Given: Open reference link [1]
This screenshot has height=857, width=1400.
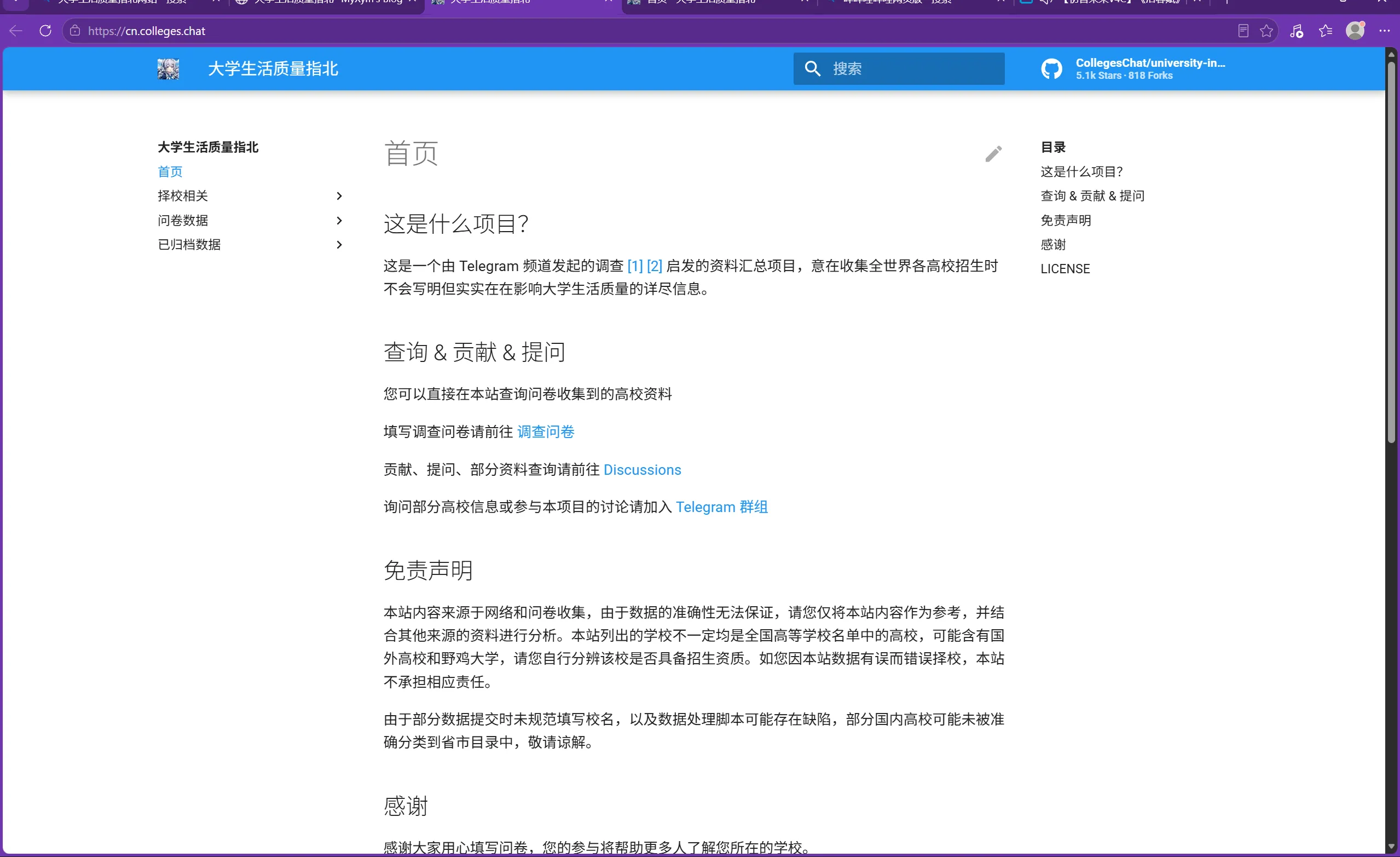Looking at the screenshot, I should tap(635, 266).
